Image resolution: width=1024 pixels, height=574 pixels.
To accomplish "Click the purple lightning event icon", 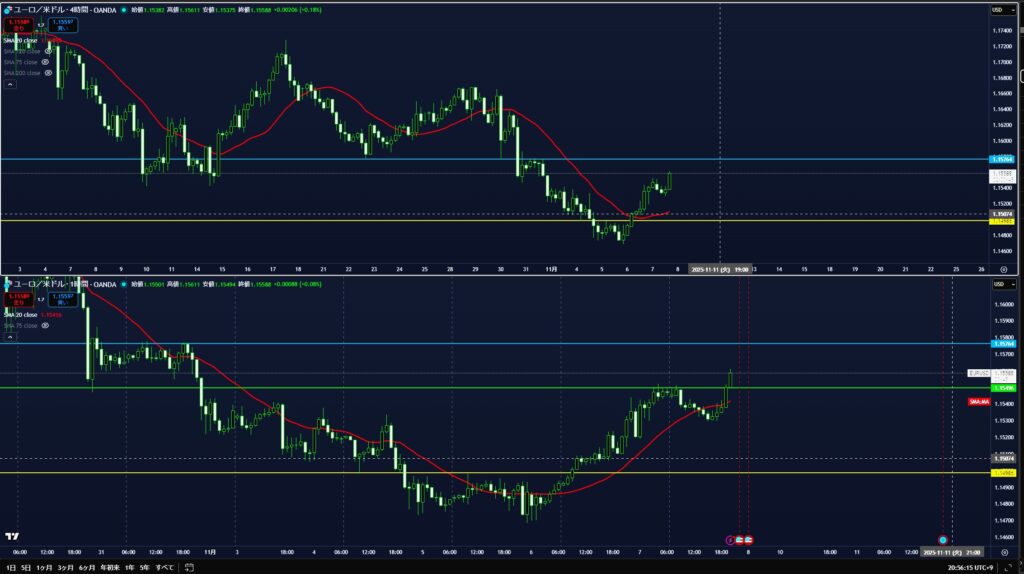I will pyautogui.click(x=729, y=539).
